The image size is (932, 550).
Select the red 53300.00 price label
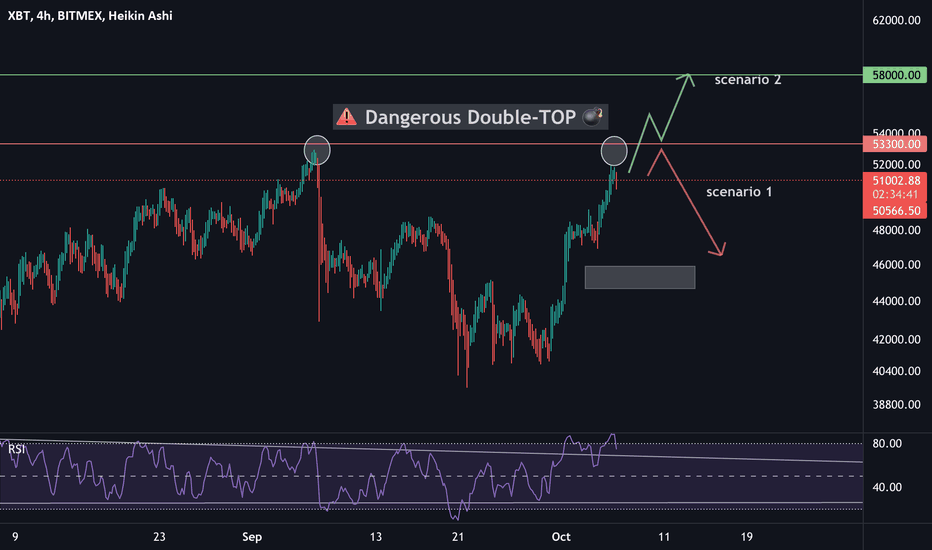[x=895, y=144]
